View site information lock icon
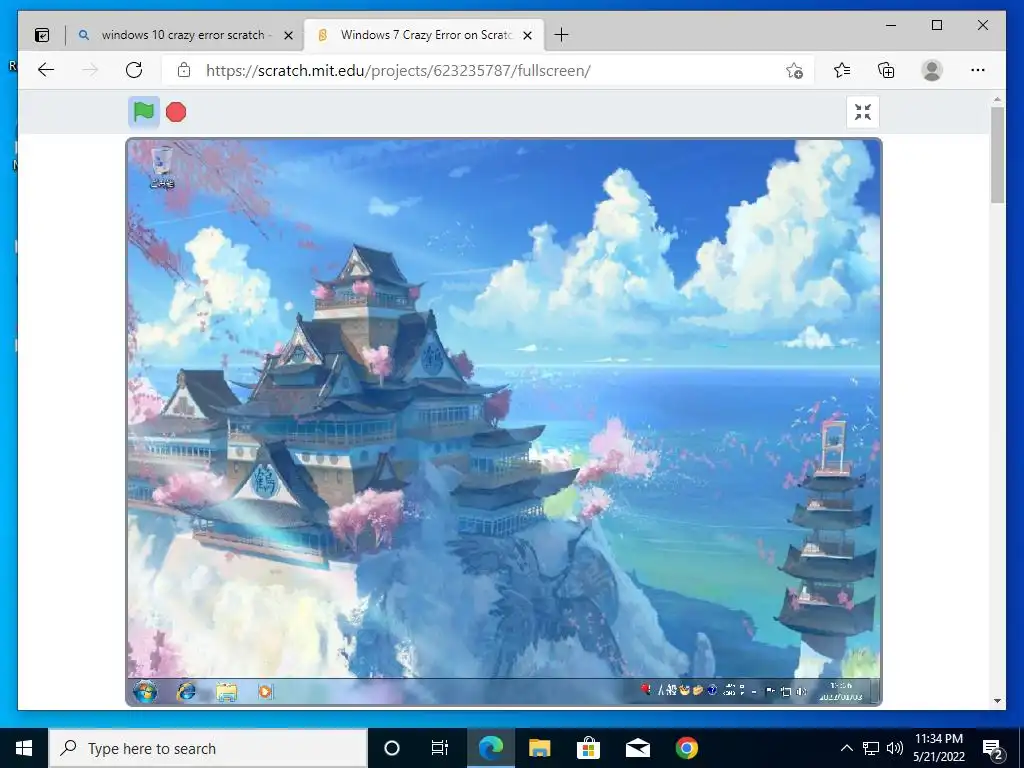Screen dimensions: 1024x768 184,71
